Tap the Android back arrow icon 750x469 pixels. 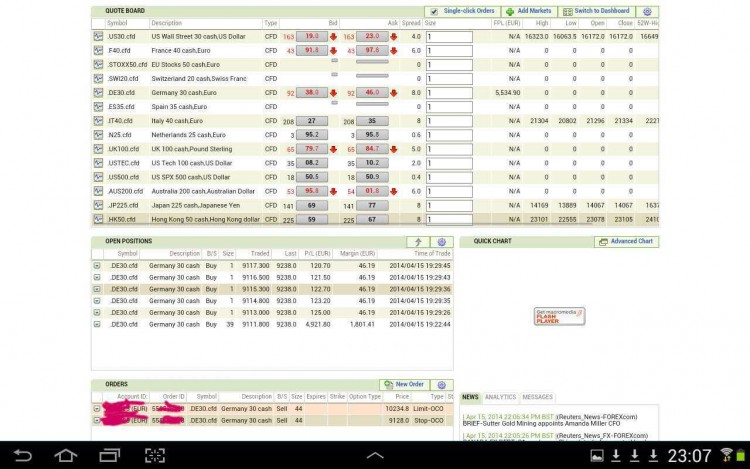[x=22, y=455]
